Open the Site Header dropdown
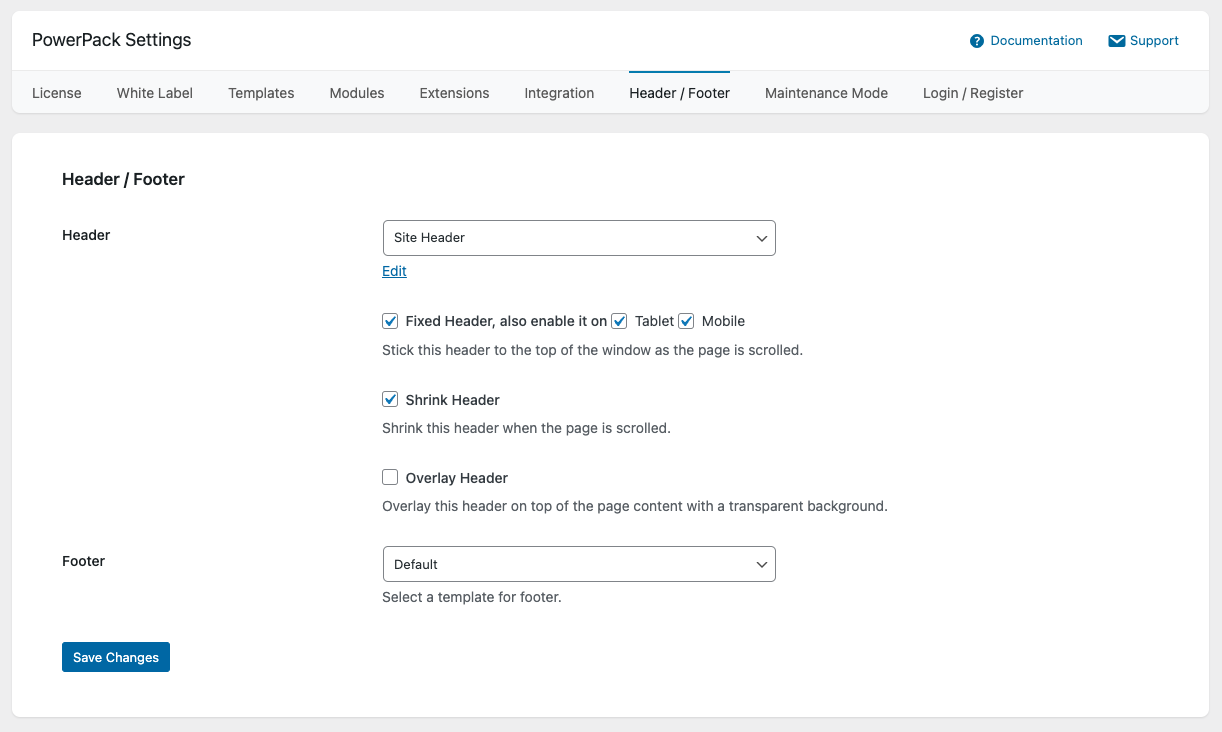The image size is (1222, 732). tap(579, 238)
